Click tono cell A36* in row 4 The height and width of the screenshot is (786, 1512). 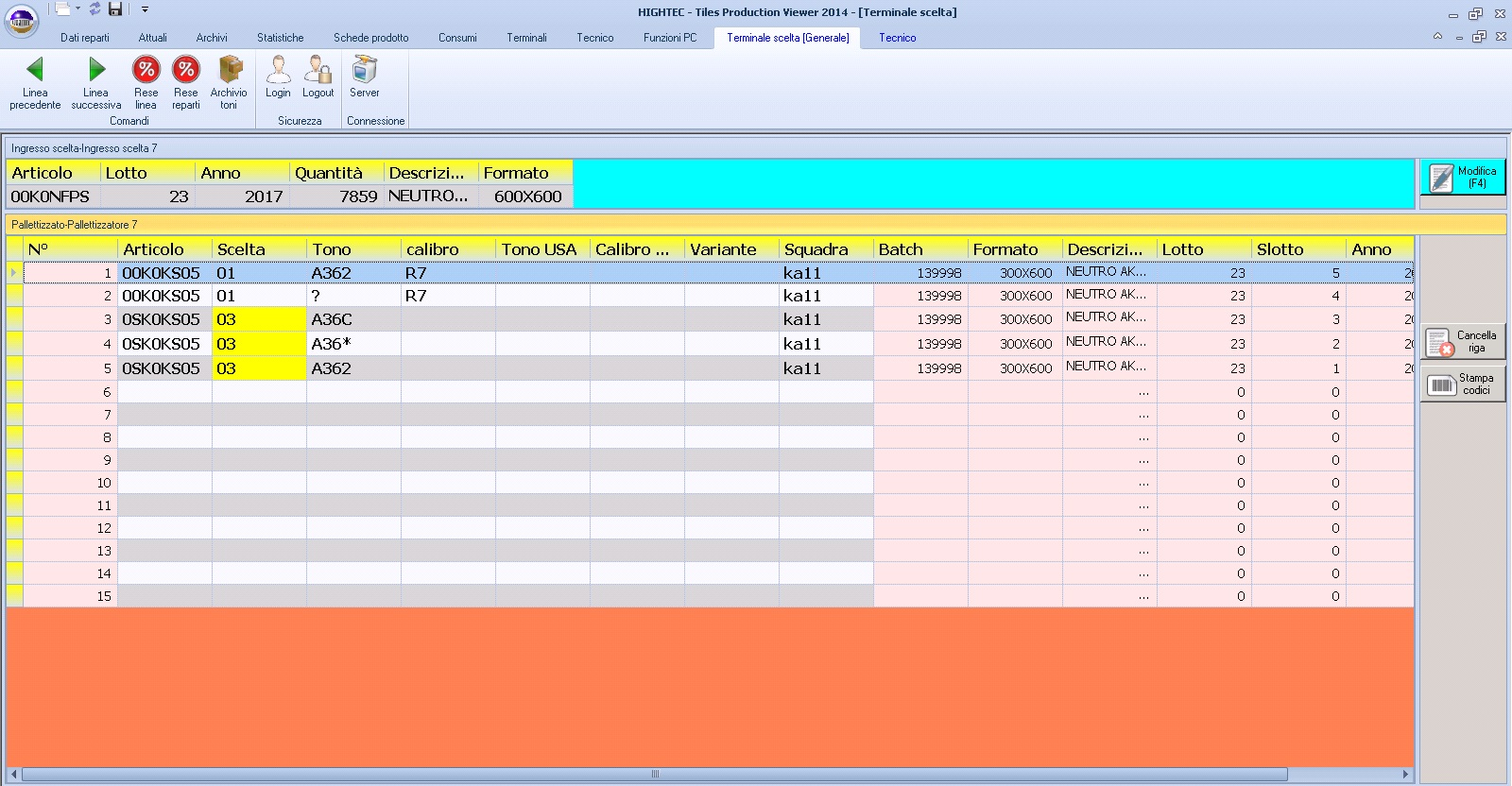[353, 344]
